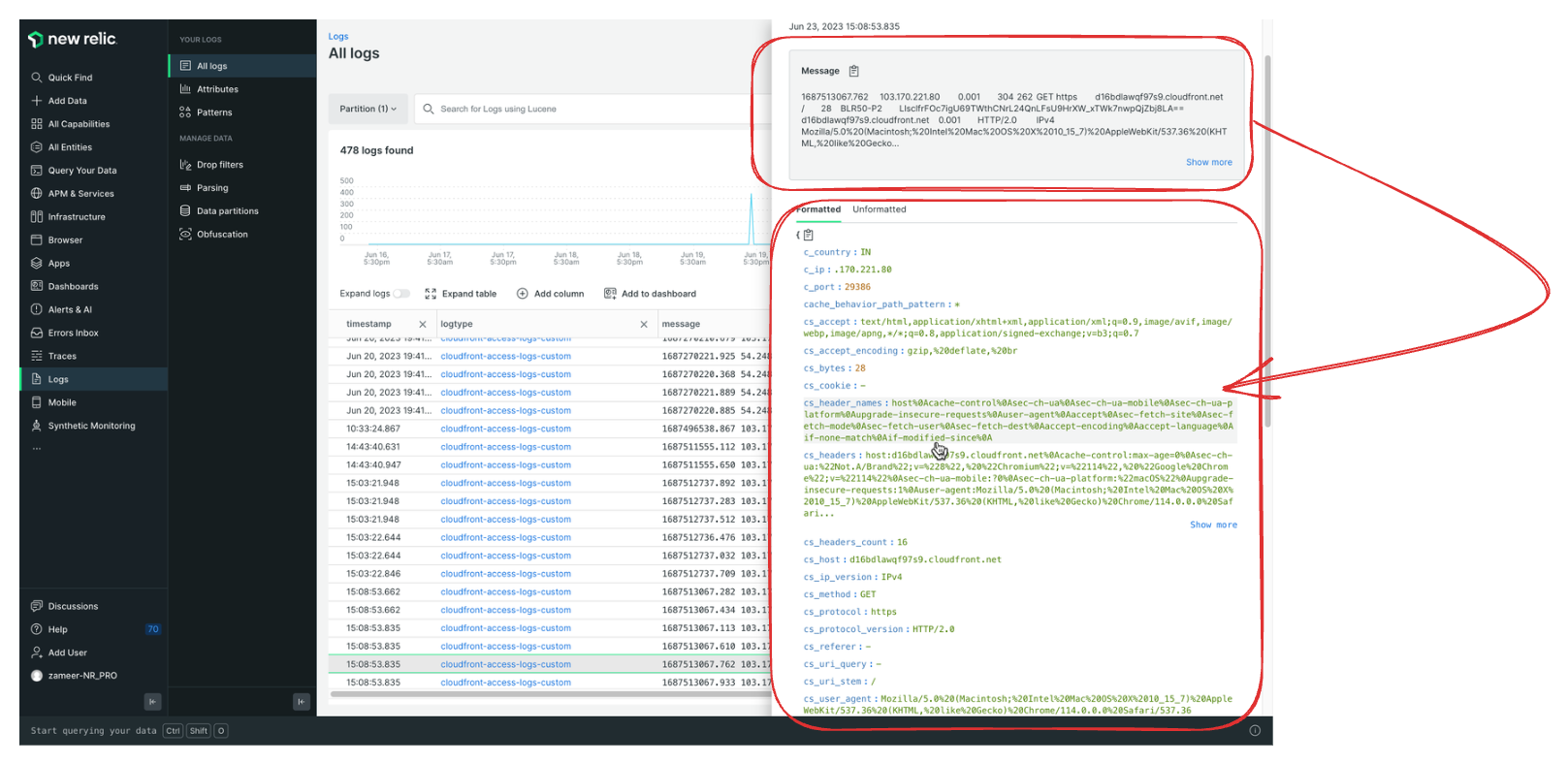Open the Partition (1) dropdown
The height and width of the screenshot is (764, 1568).
pyautogui.click(x=368, y=109)
